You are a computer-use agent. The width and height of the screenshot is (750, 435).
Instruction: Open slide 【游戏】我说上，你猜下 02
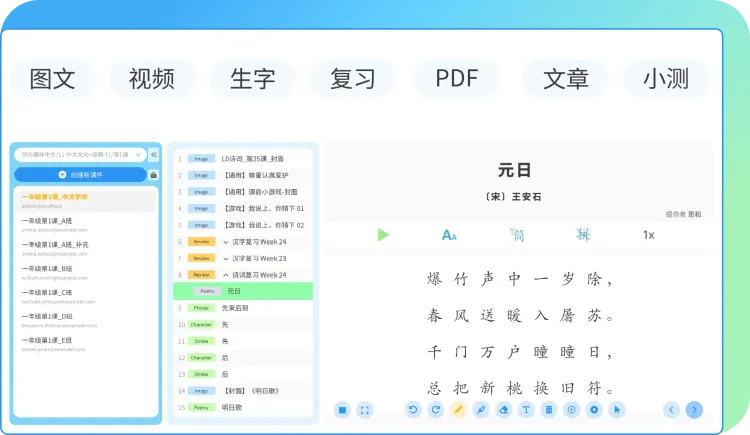tap(243, 225)
